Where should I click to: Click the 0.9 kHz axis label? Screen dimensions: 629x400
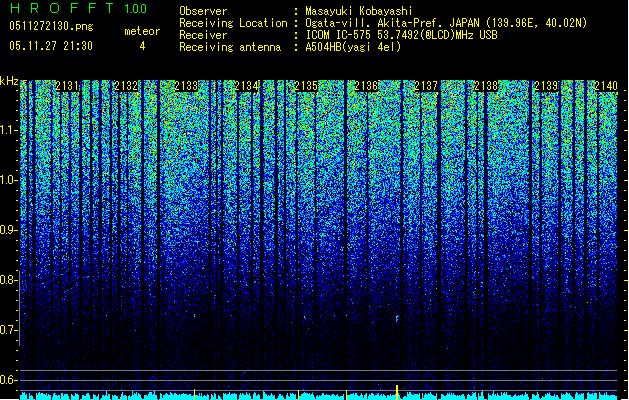[9, 230]
